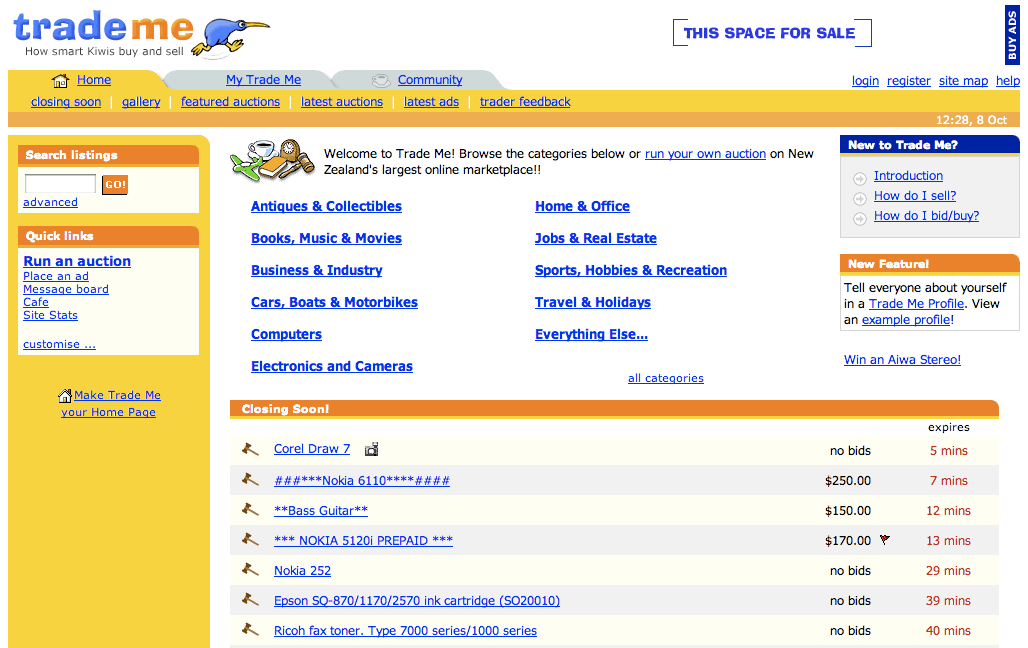1028x648 pixels.
Task: Open Sports, Hobbies & Recreation category
Action: coord(631,270)
